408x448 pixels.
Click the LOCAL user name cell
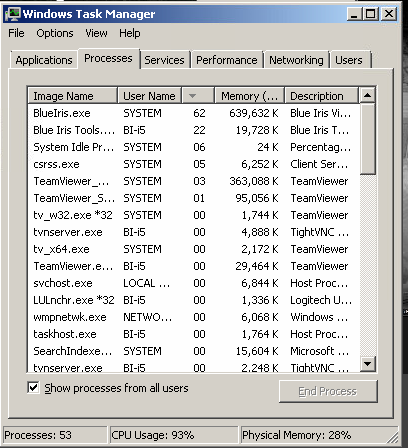pyautogui.click(x=147, y=283)
